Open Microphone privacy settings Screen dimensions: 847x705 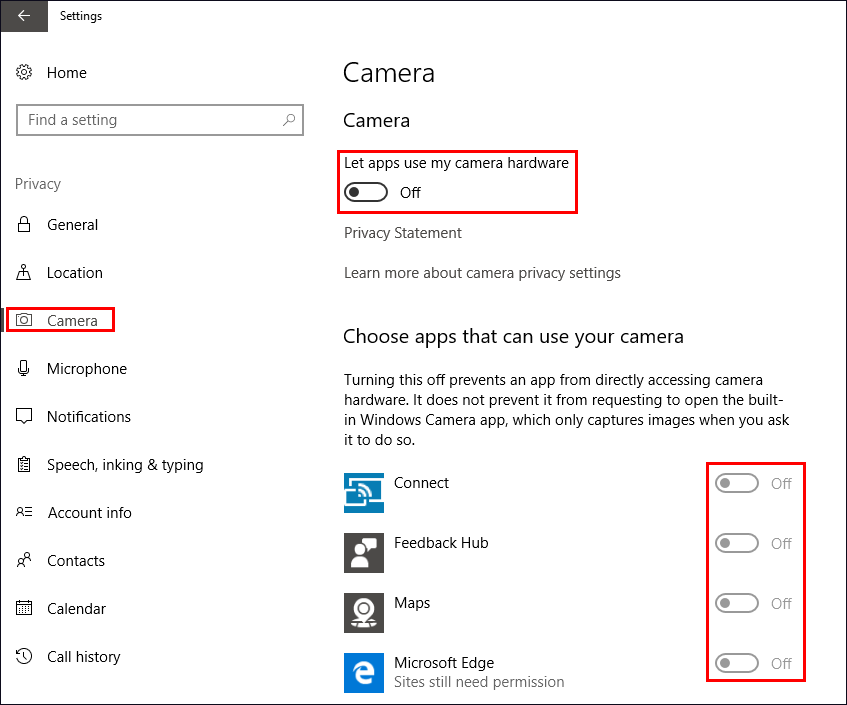click(87, 369)
